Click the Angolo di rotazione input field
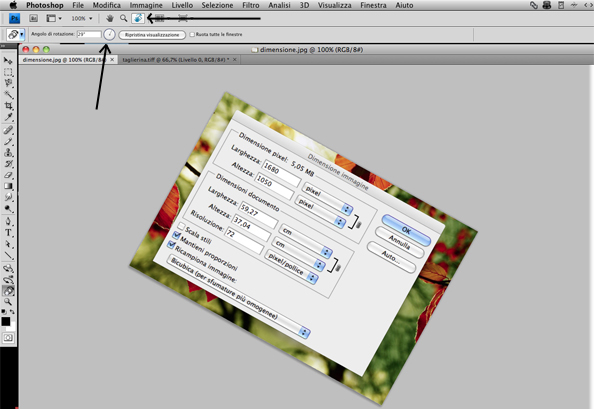Viewport: 594px width, 409px height. pos(89,34)
